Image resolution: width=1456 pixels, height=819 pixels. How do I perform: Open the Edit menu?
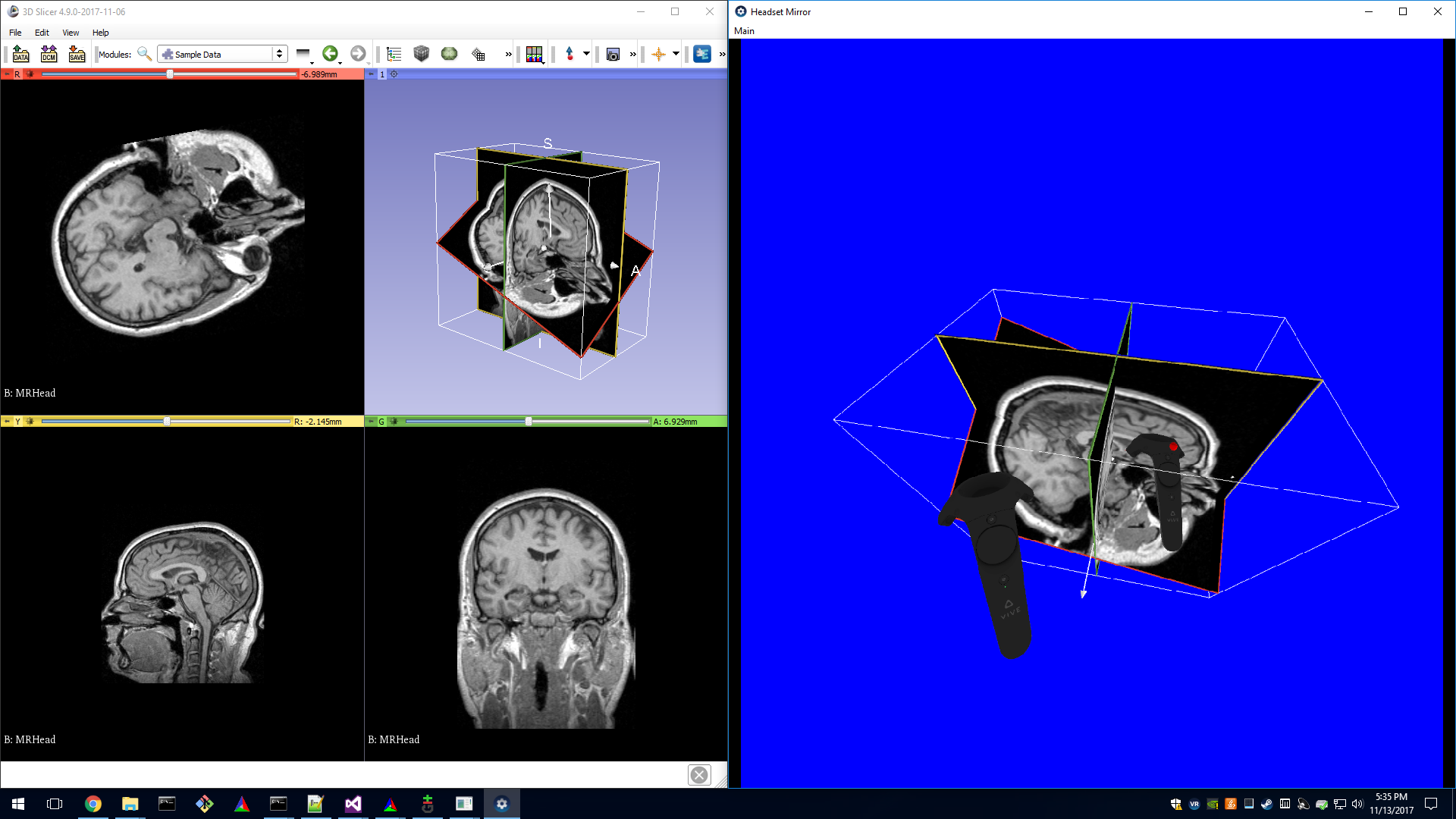point(42,33)
